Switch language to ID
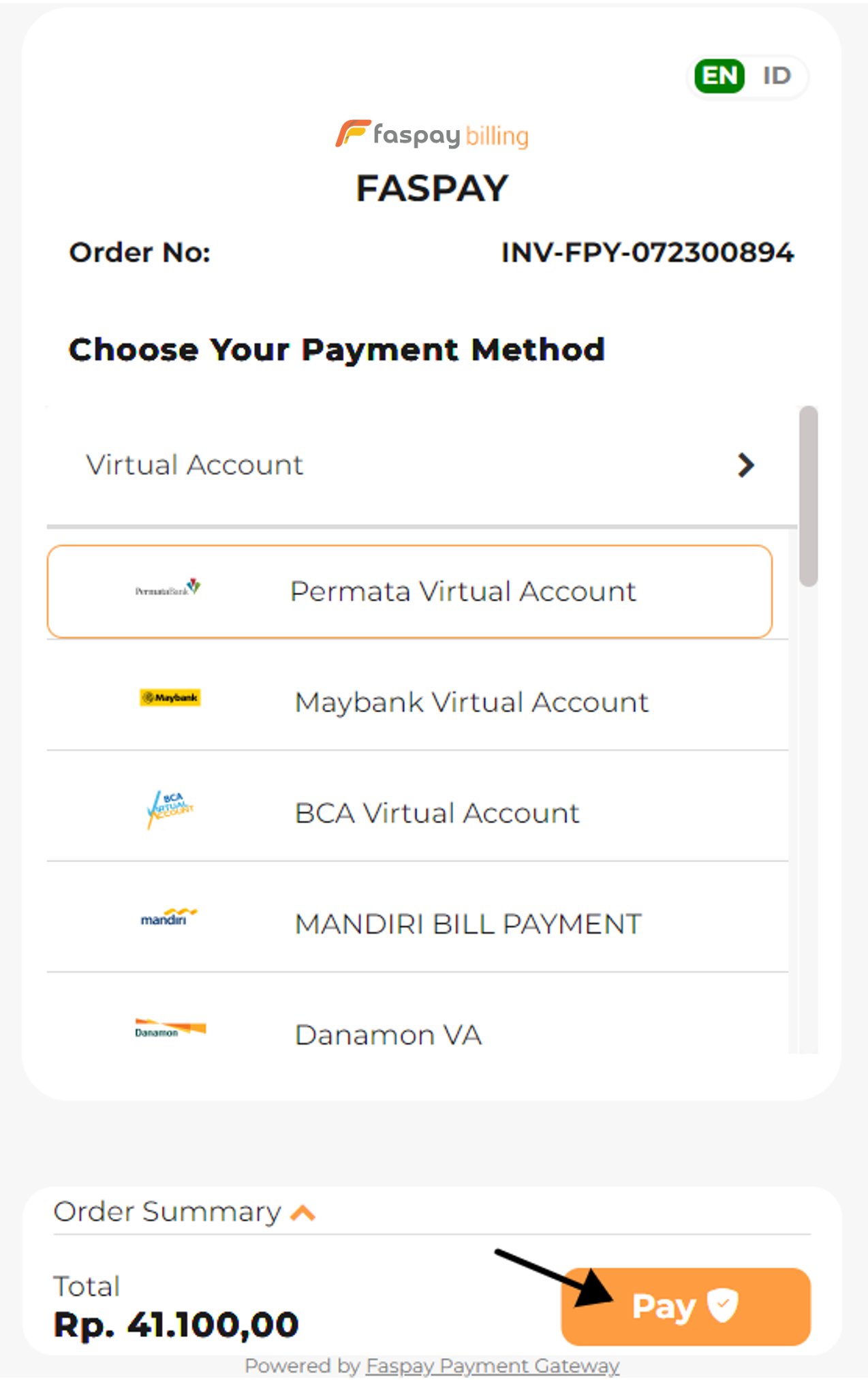This screenshot has width=868, height=1380. click(x=776, y=76)
